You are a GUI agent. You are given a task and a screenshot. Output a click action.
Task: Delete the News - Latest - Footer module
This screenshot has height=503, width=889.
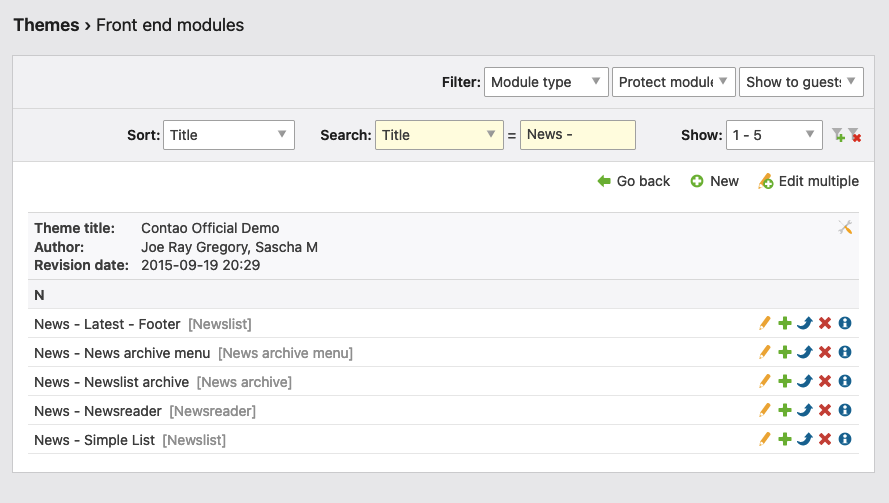(x=825, y=323)
